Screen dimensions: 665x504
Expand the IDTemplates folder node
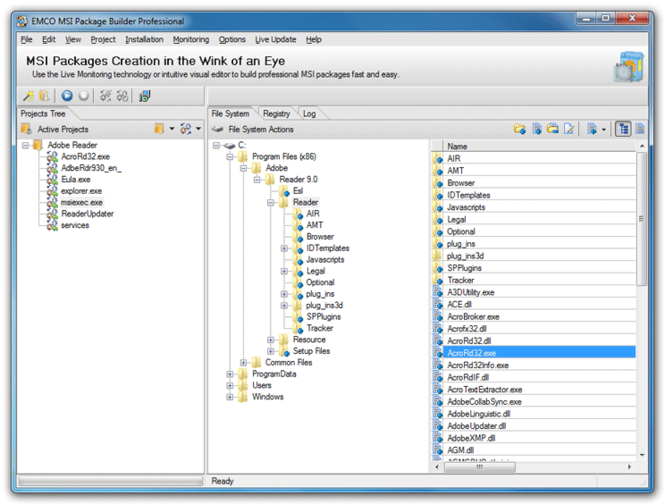pos(284,248)
